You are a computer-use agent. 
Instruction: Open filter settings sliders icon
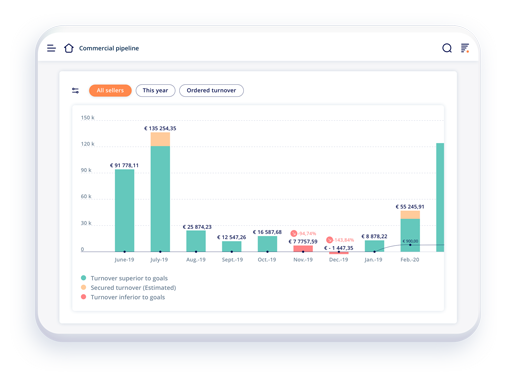pyautogui.click(x=75, y=90)
